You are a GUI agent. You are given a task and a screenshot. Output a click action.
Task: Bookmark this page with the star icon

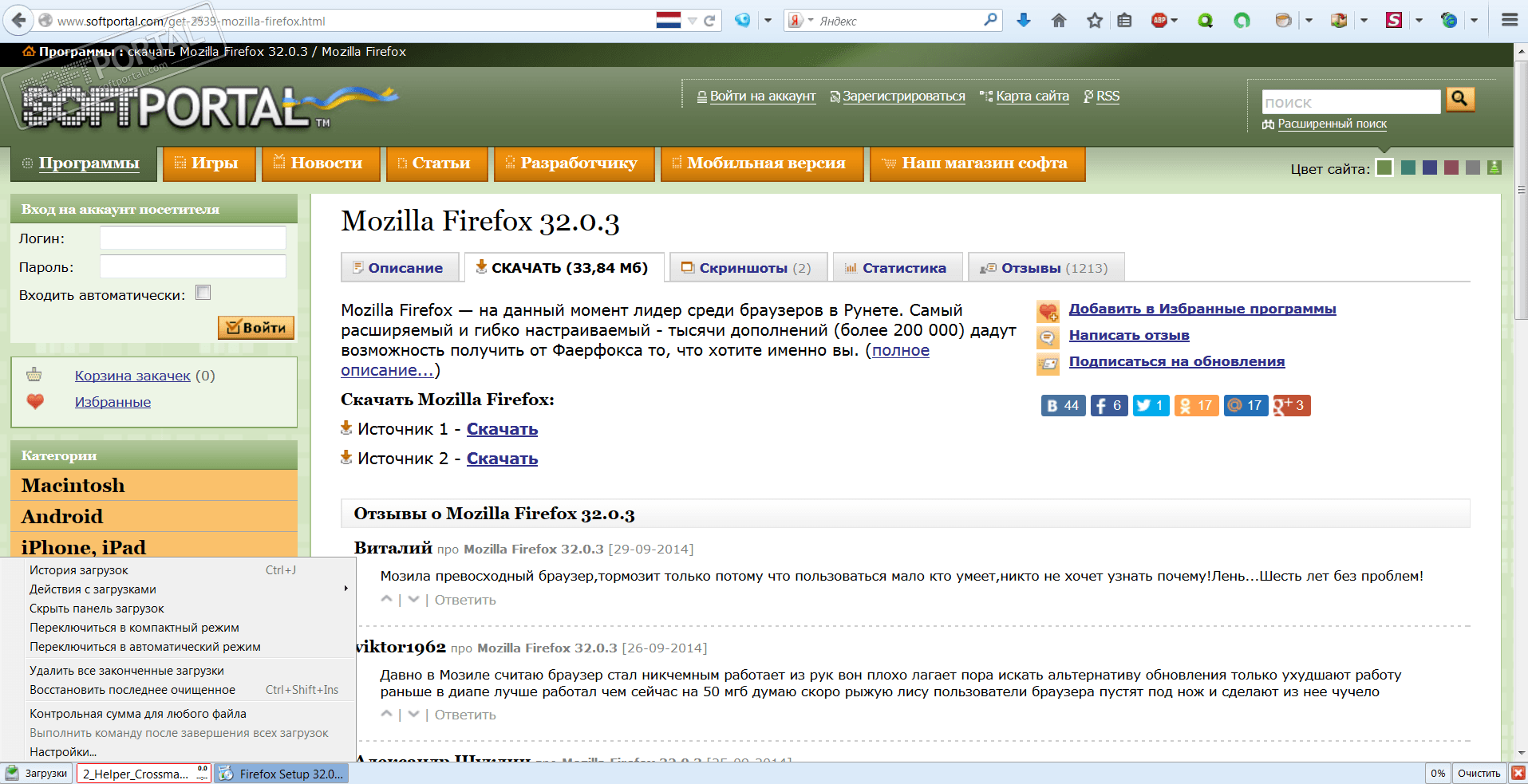tap(1095, 20)
